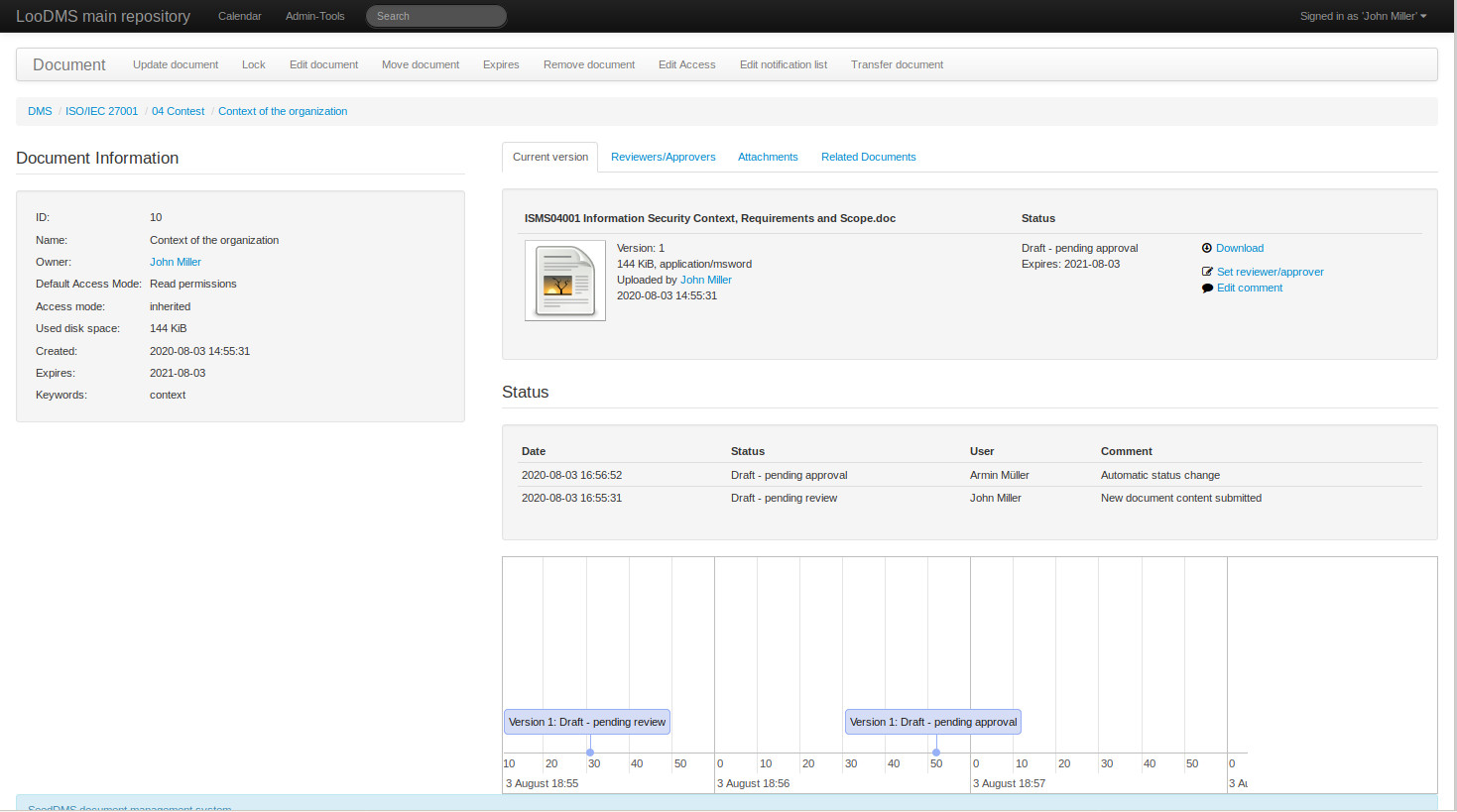
Task: Click keywords value 'context'
Action: tap(168, 395)
